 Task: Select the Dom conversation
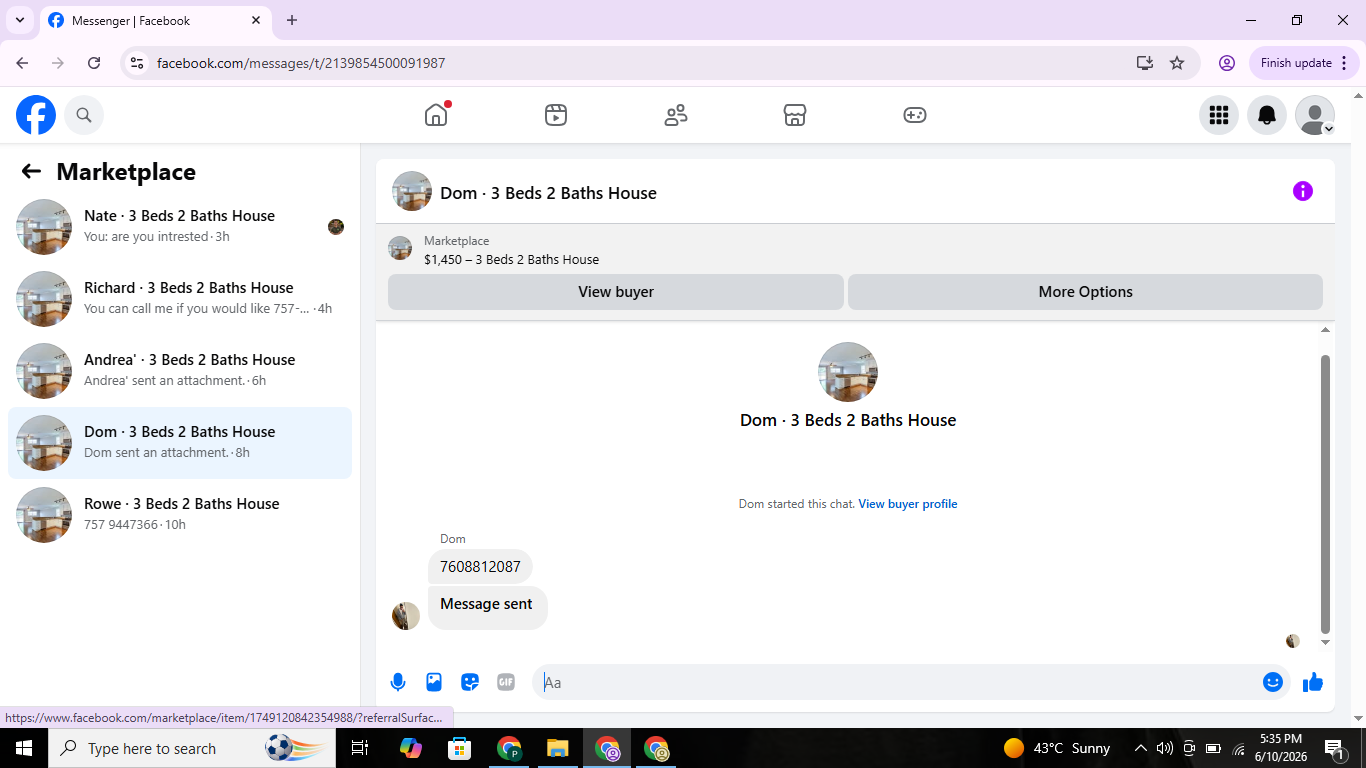(180, 443)
